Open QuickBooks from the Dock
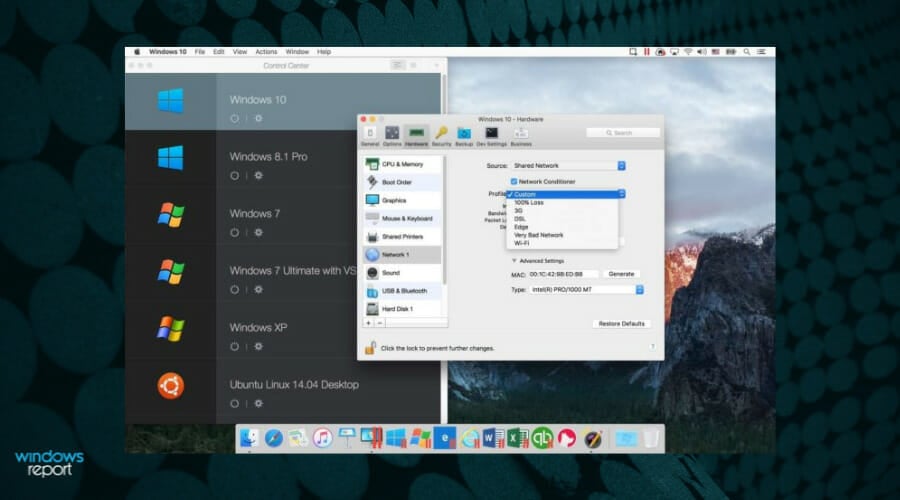Viewport: 900px width, 500px height. pos(542,439)
